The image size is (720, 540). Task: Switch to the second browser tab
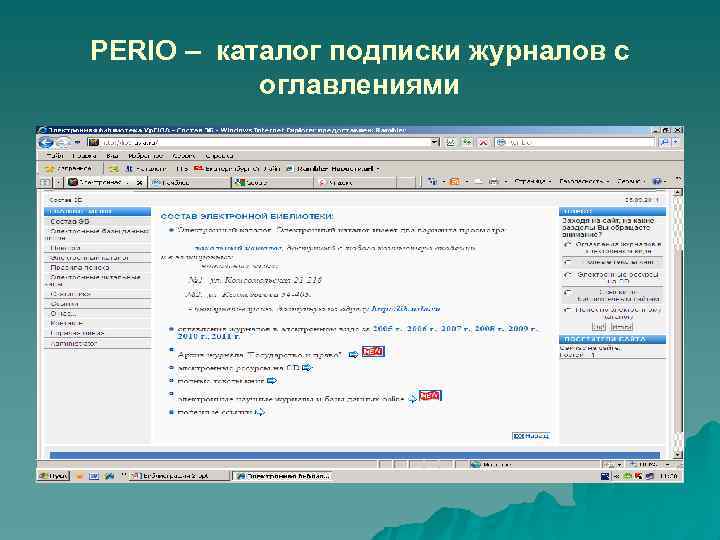pyautogui.click(x=189, y=182)
